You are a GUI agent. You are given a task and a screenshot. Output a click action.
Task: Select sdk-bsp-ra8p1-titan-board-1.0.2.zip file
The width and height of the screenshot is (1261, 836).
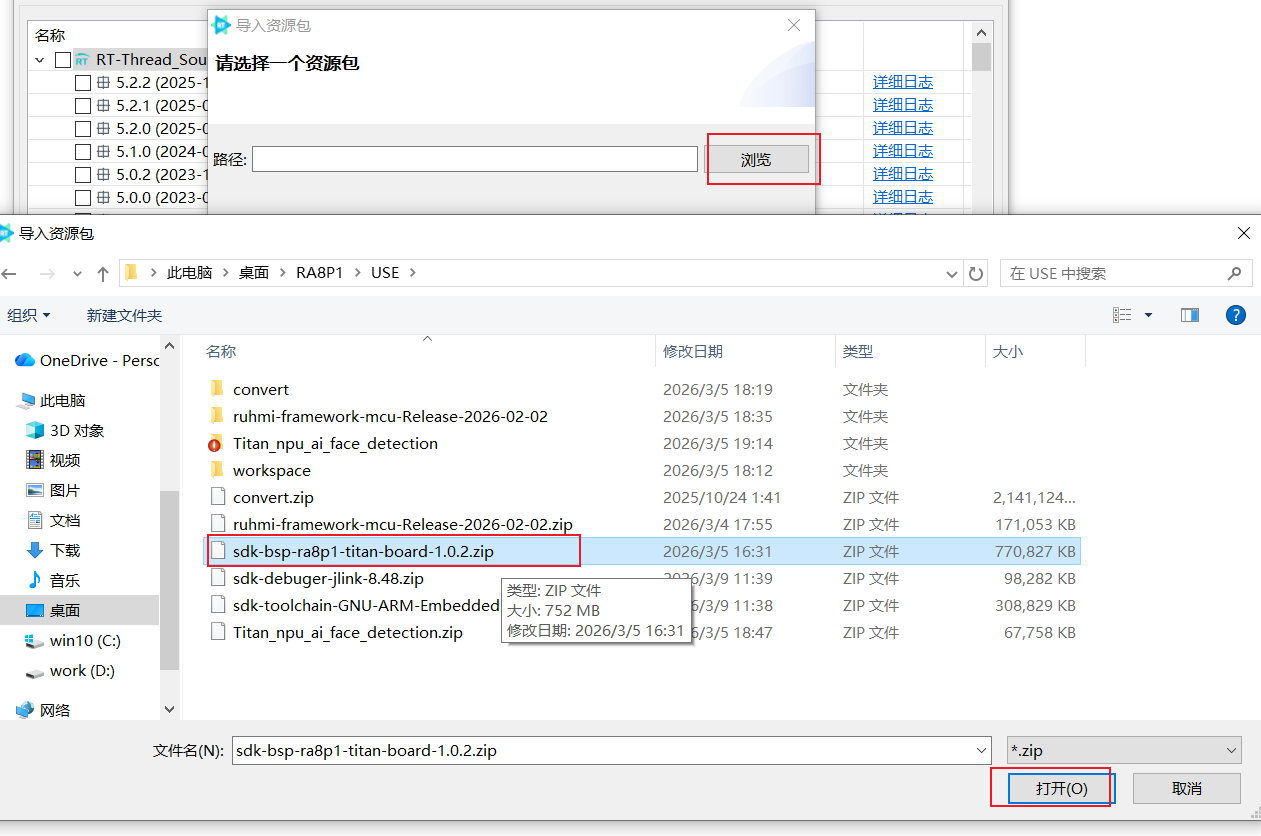[x=363, y=551]
